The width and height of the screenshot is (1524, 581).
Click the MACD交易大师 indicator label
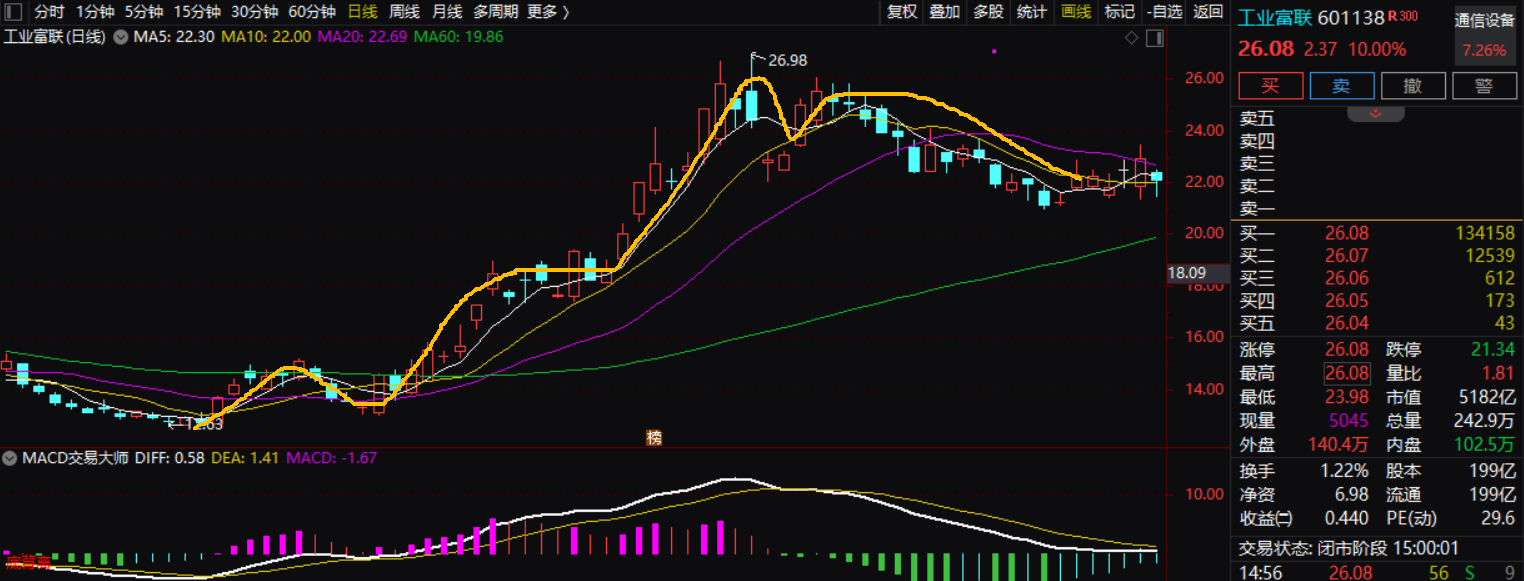click(77, 458)
